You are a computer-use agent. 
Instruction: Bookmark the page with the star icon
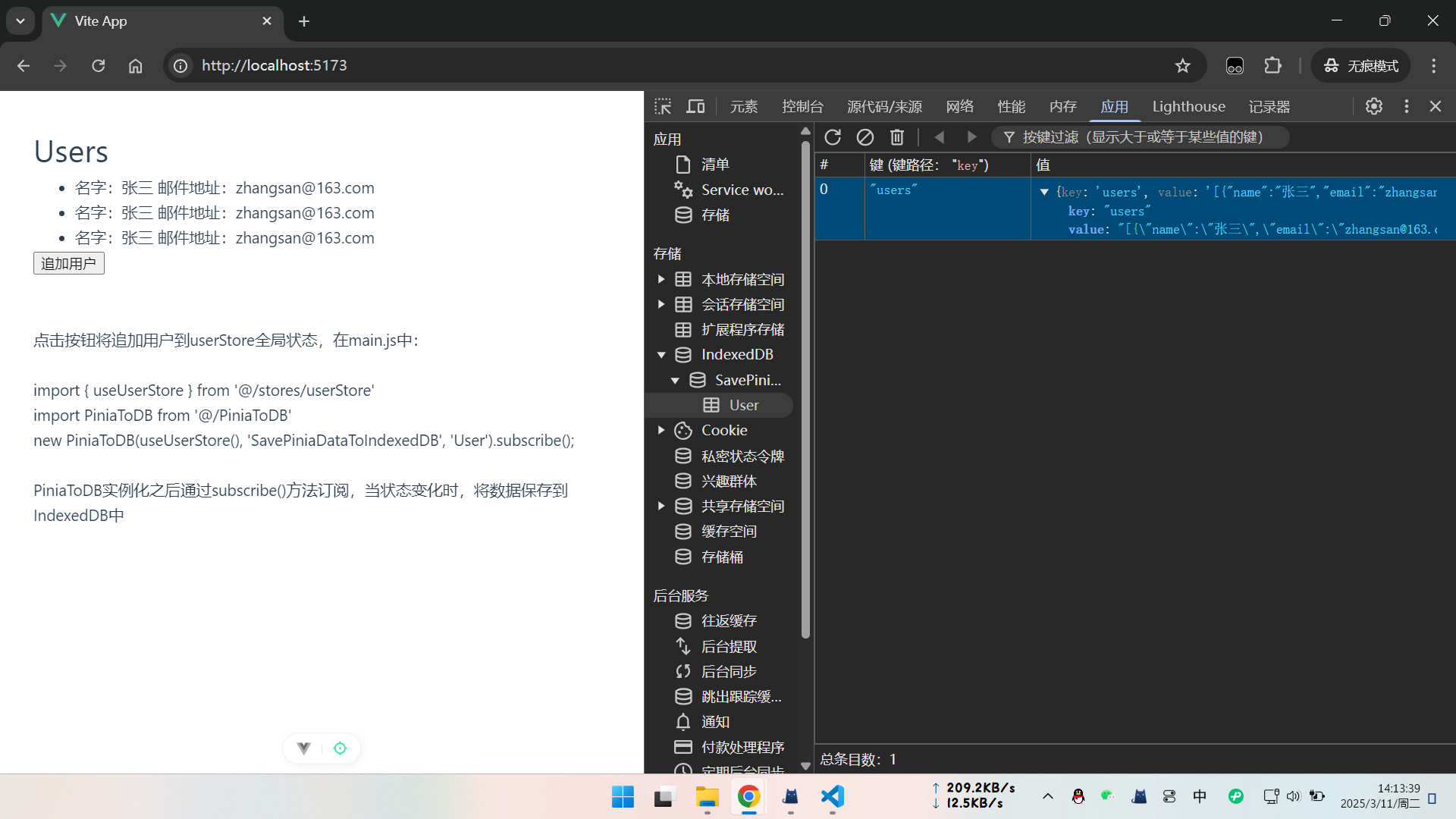coord(1183,65)
